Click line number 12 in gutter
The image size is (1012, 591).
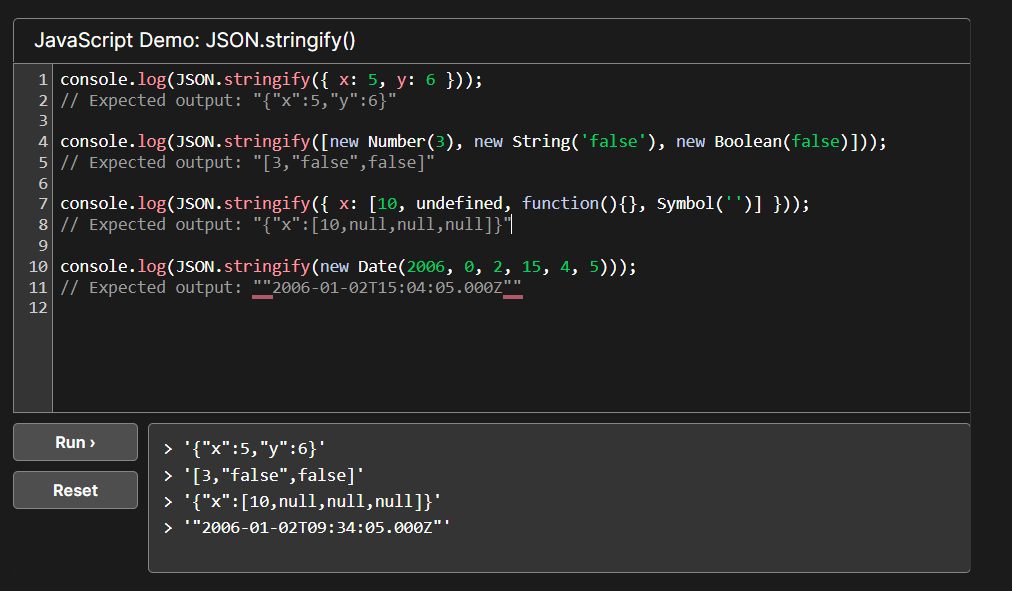point(38,308)
